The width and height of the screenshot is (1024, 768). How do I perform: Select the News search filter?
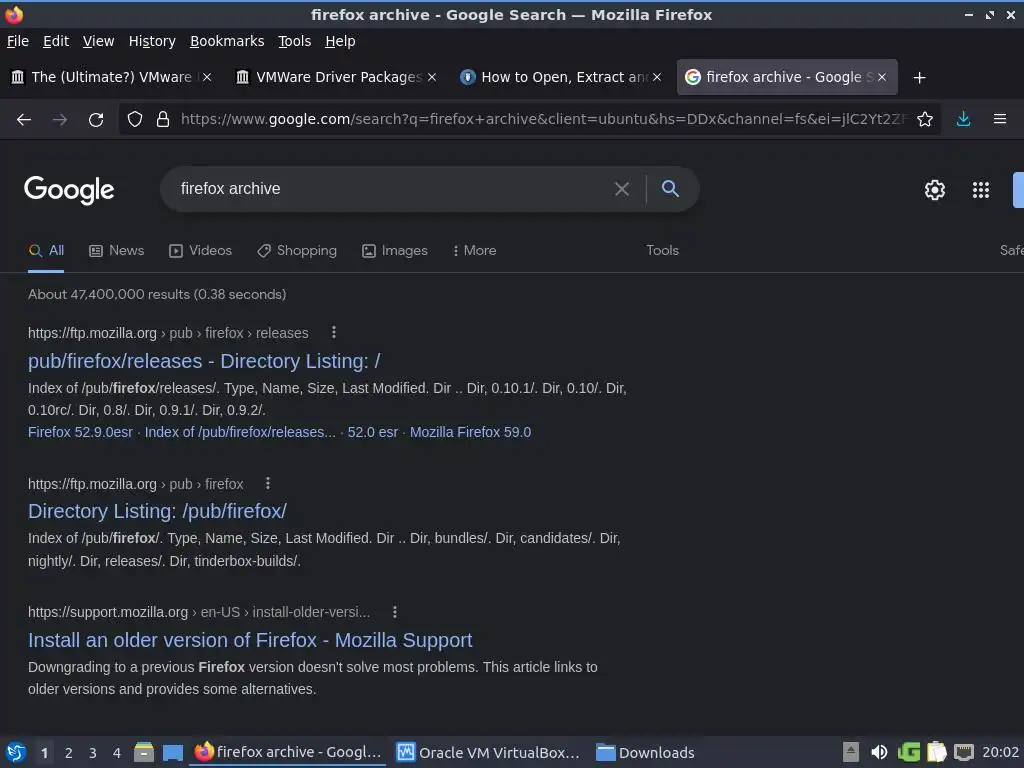(x=116, y=251)
